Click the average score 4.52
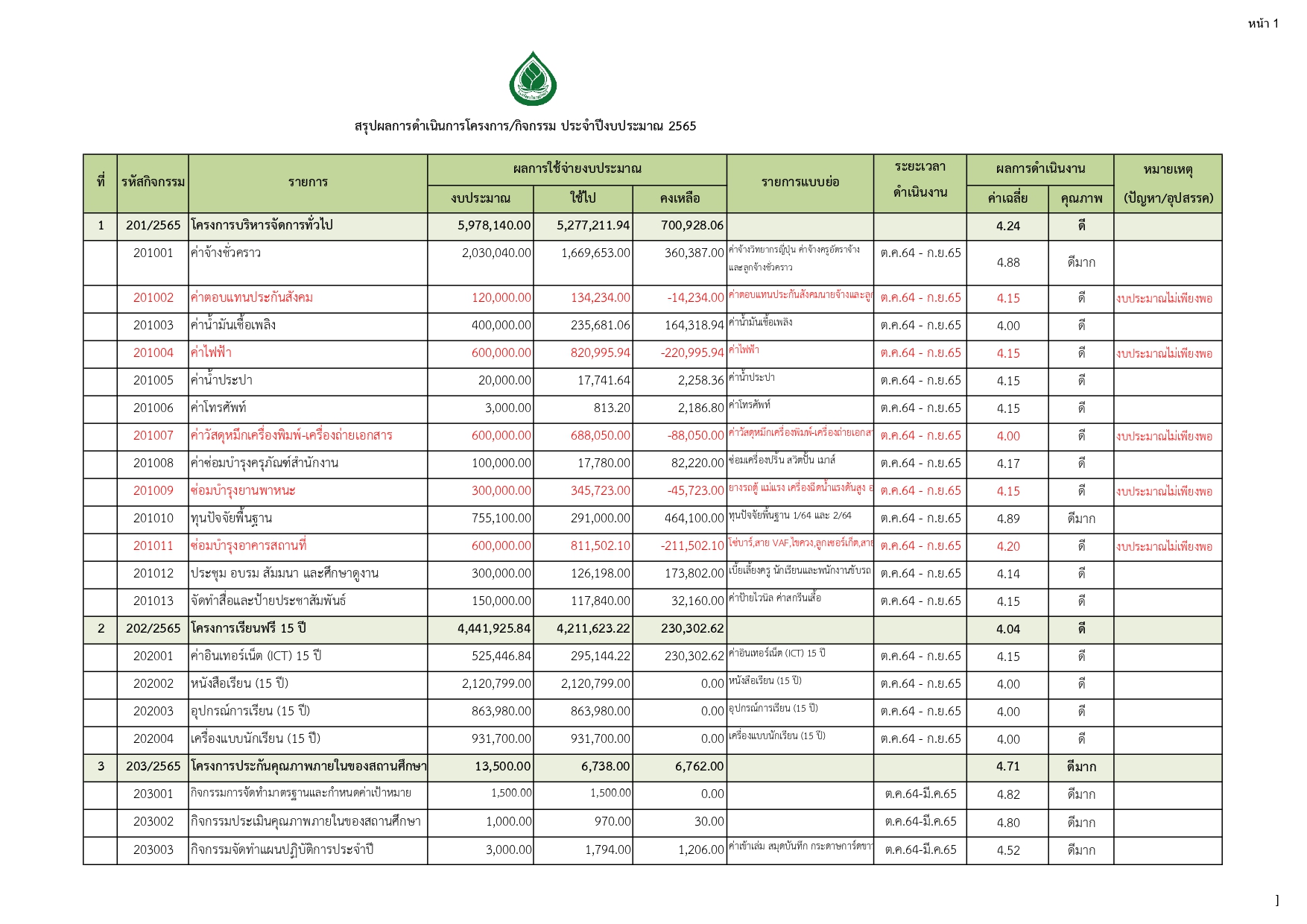 coord(1008,851)
